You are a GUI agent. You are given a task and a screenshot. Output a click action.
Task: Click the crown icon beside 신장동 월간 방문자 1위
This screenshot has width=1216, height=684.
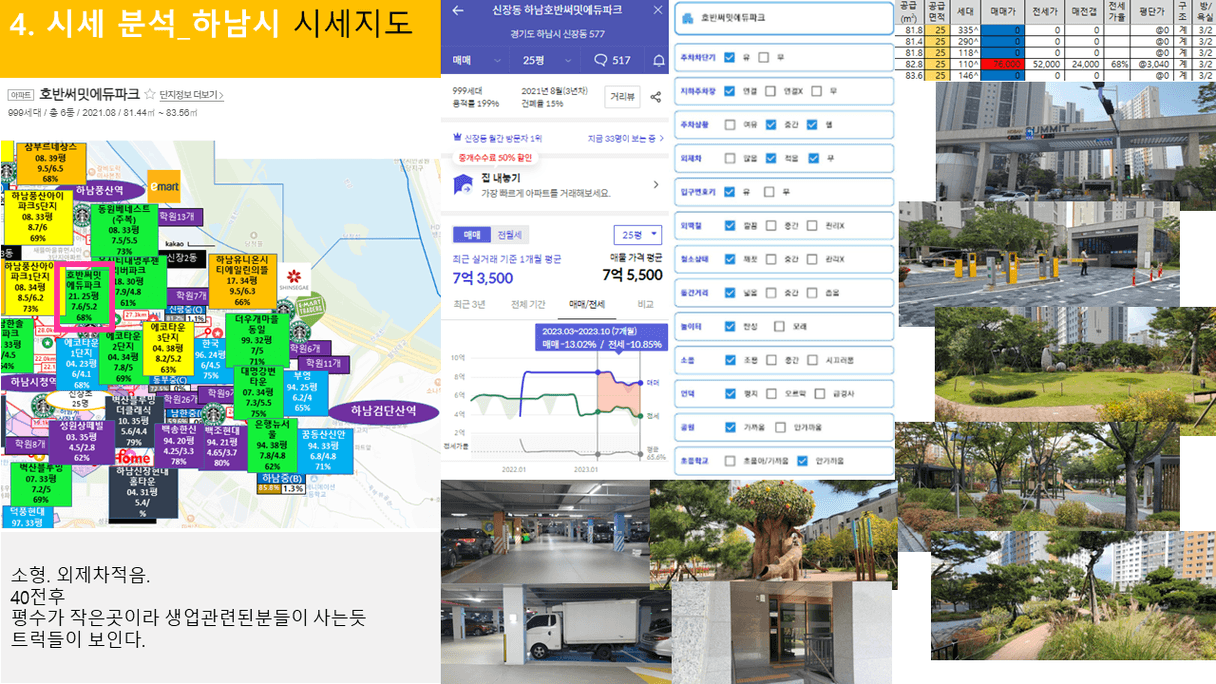pyautogui.click(x=458, y=138)
